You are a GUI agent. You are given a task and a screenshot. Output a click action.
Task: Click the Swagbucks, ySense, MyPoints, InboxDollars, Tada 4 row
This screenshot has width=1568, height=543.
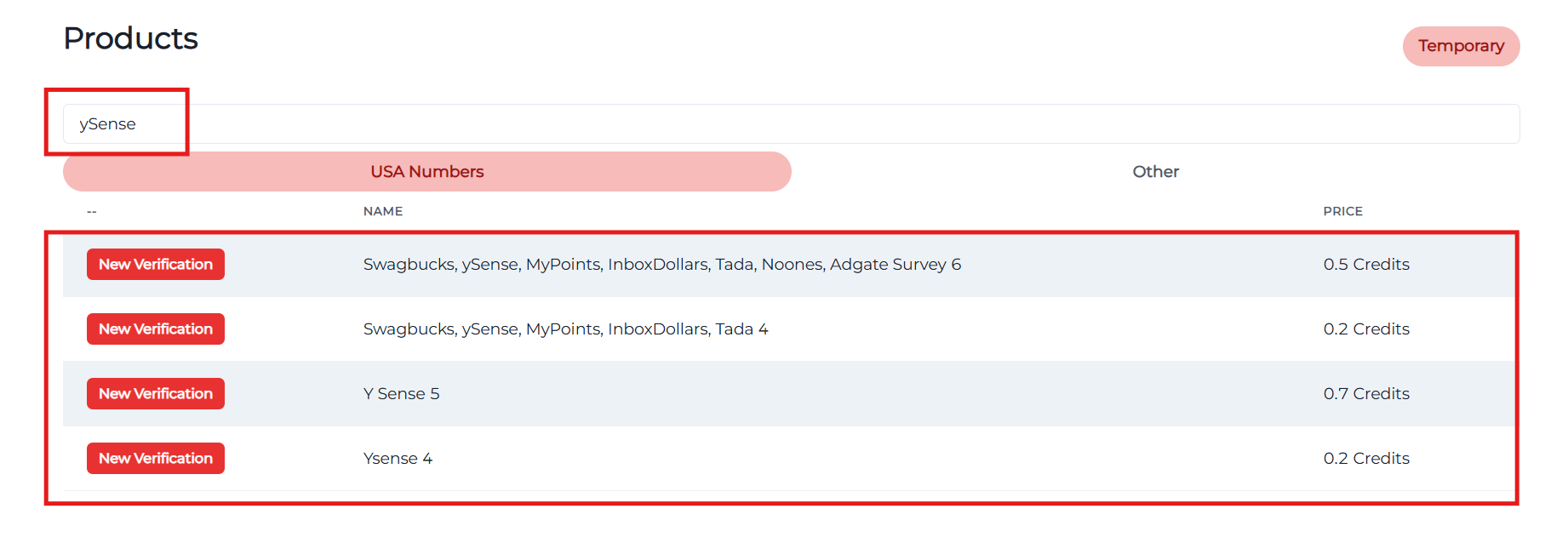[x=564, y=329]
